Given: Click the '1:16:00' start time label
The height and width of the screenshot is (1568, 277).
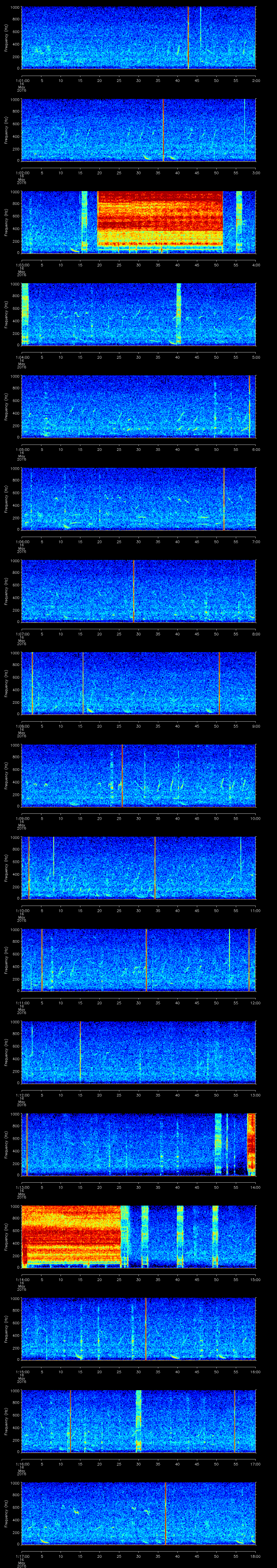Looking at the screenshot, I should 22,1464.
